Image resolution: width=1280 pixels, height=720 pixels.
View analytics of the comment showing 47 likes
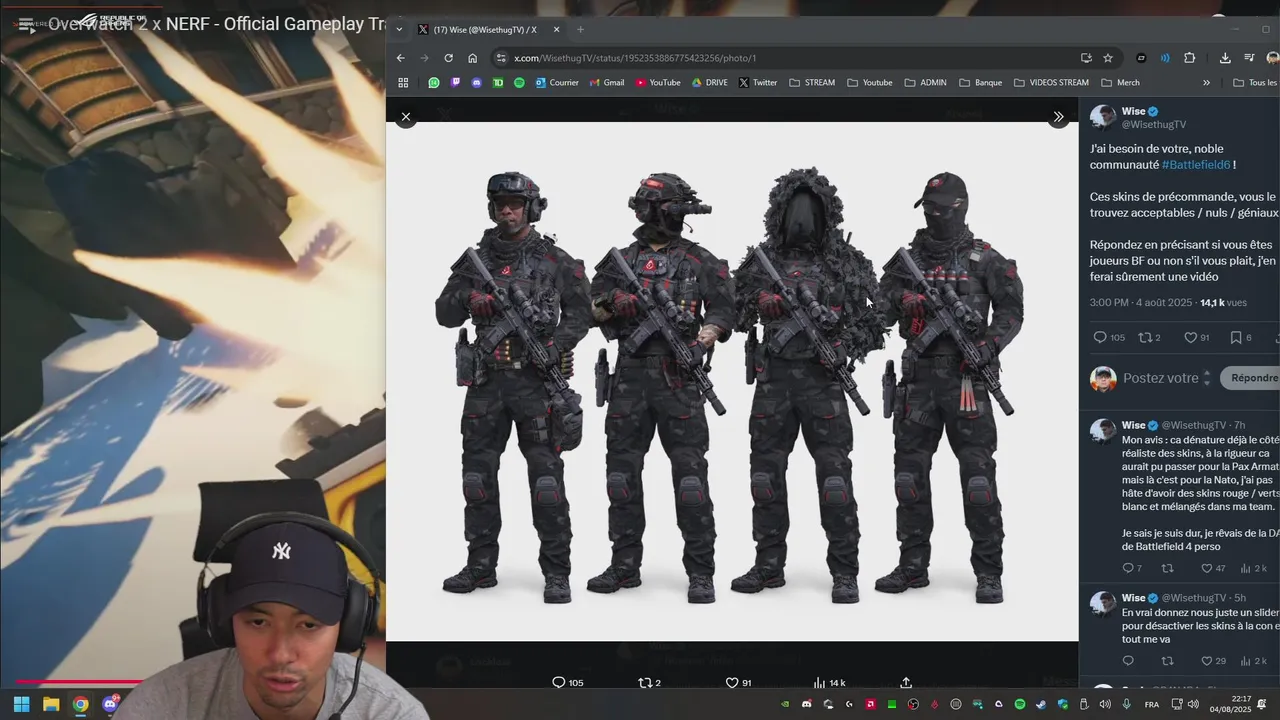coord(1253,568)
